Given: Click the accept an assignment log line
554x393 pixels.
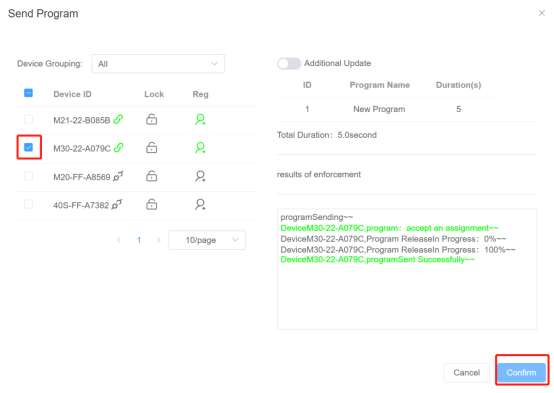Looking at the screenshot, I should pos(389,228).
